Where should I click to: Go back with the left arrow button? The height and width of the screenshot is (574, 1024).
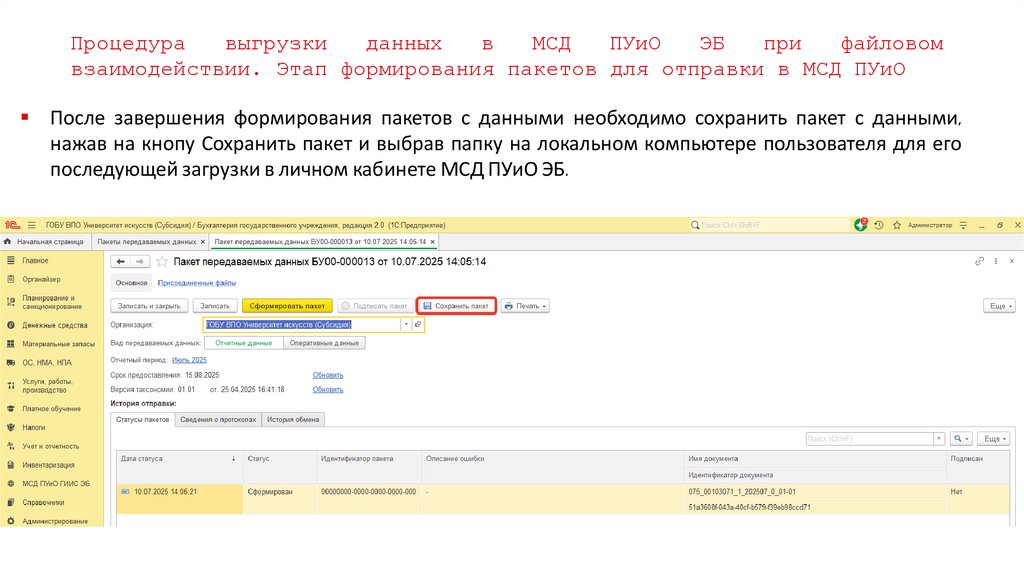tap(120, 261)
